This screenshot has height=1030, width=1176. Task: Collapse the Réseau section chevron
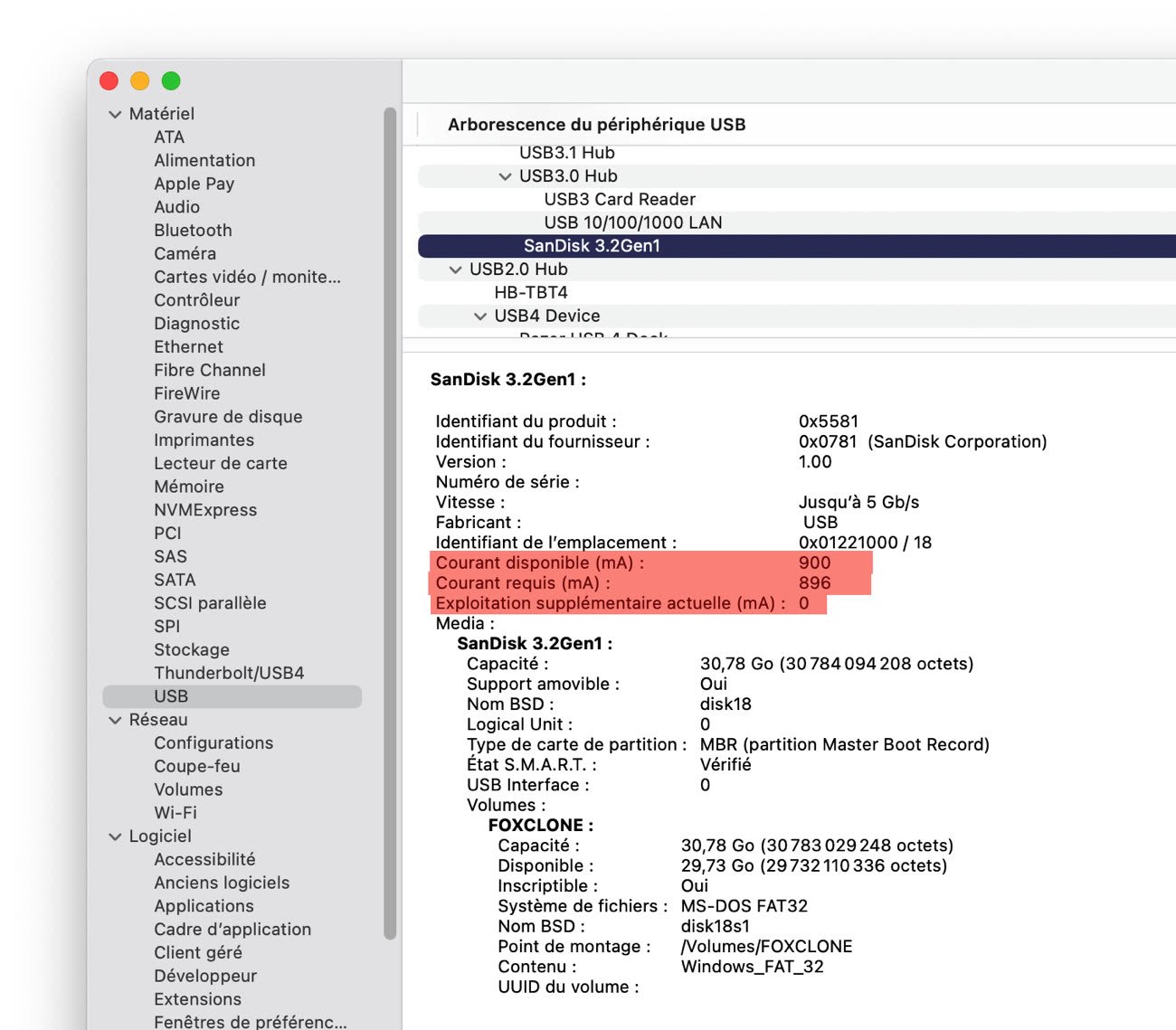point(115,720)
